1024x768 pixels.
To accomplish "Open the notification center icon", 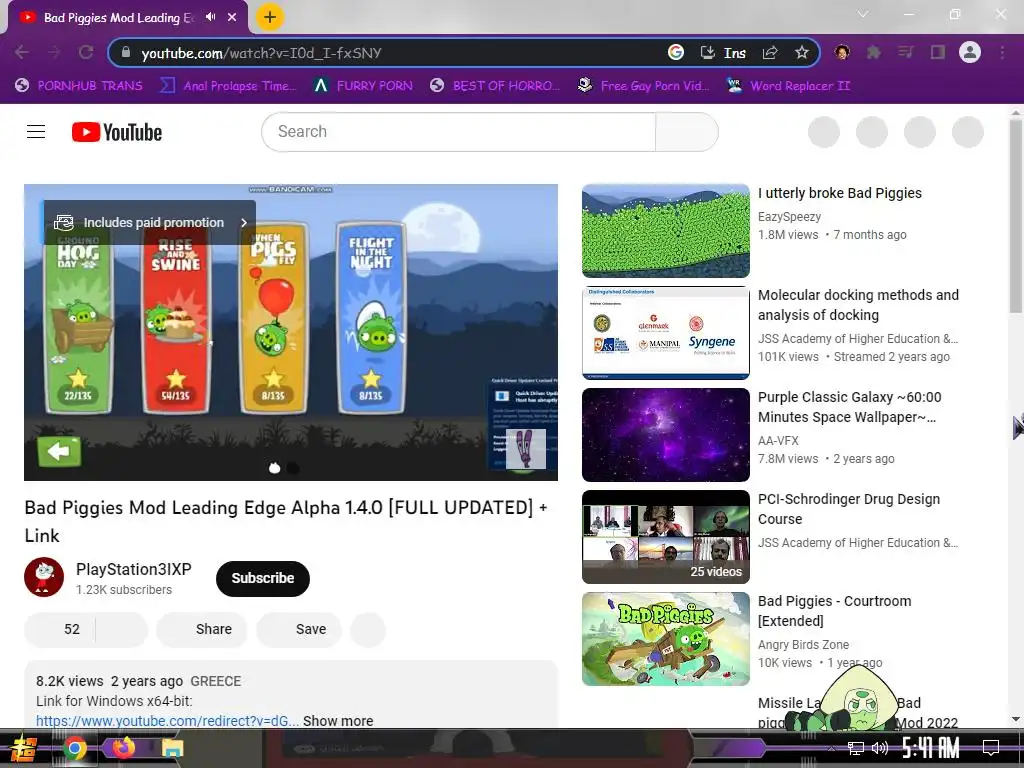I will [x=991, y=747].
